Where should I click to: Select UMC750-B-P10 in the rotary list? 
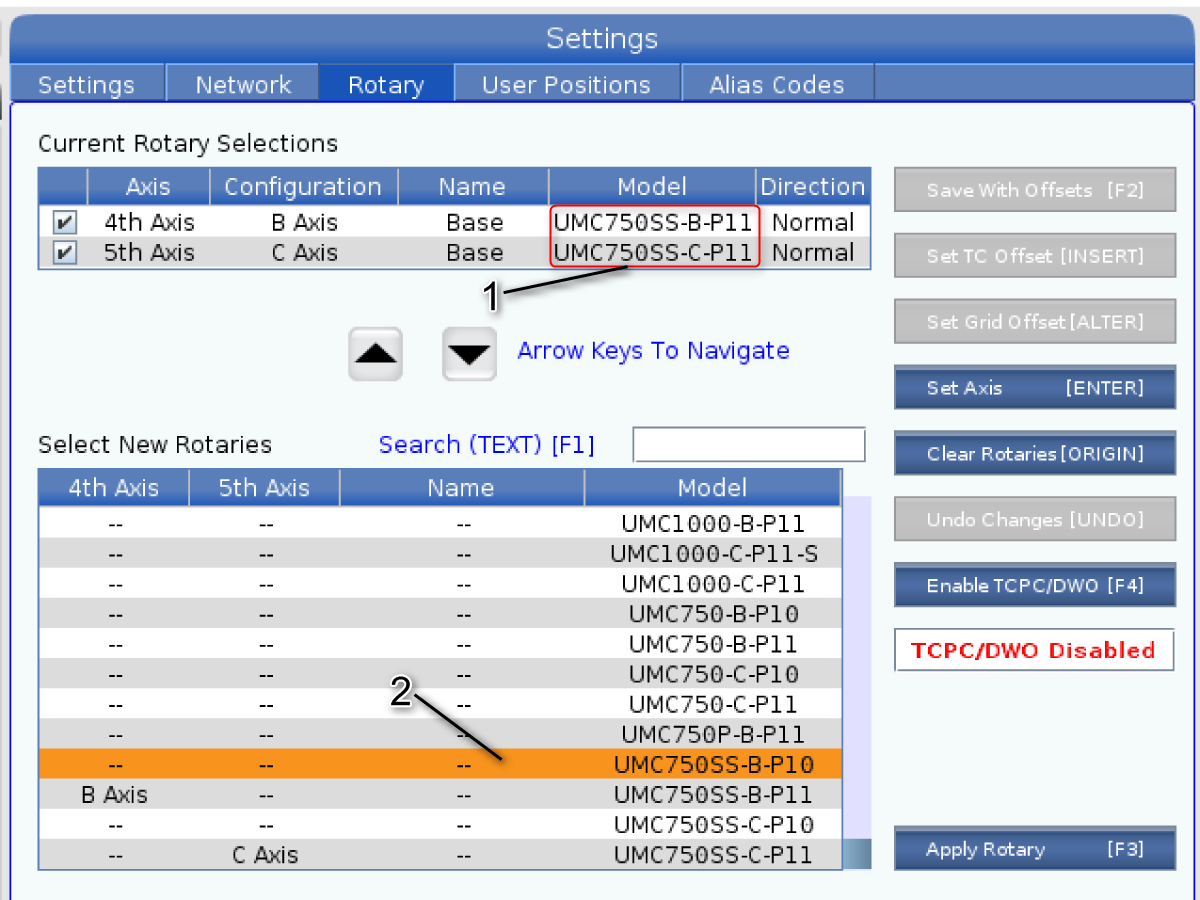point(440,613)
